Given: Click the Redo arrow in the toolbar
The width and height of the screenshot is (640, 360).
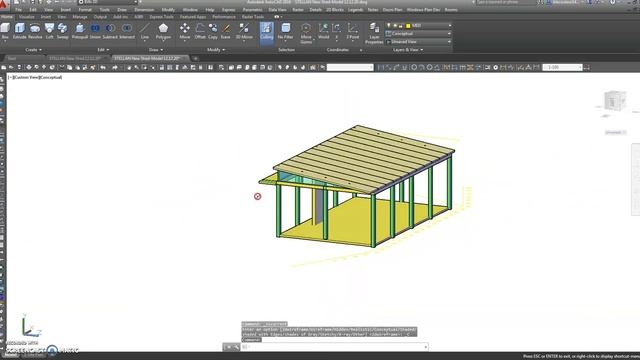Looking at the screenshot, I should click(x=115, y=67).
